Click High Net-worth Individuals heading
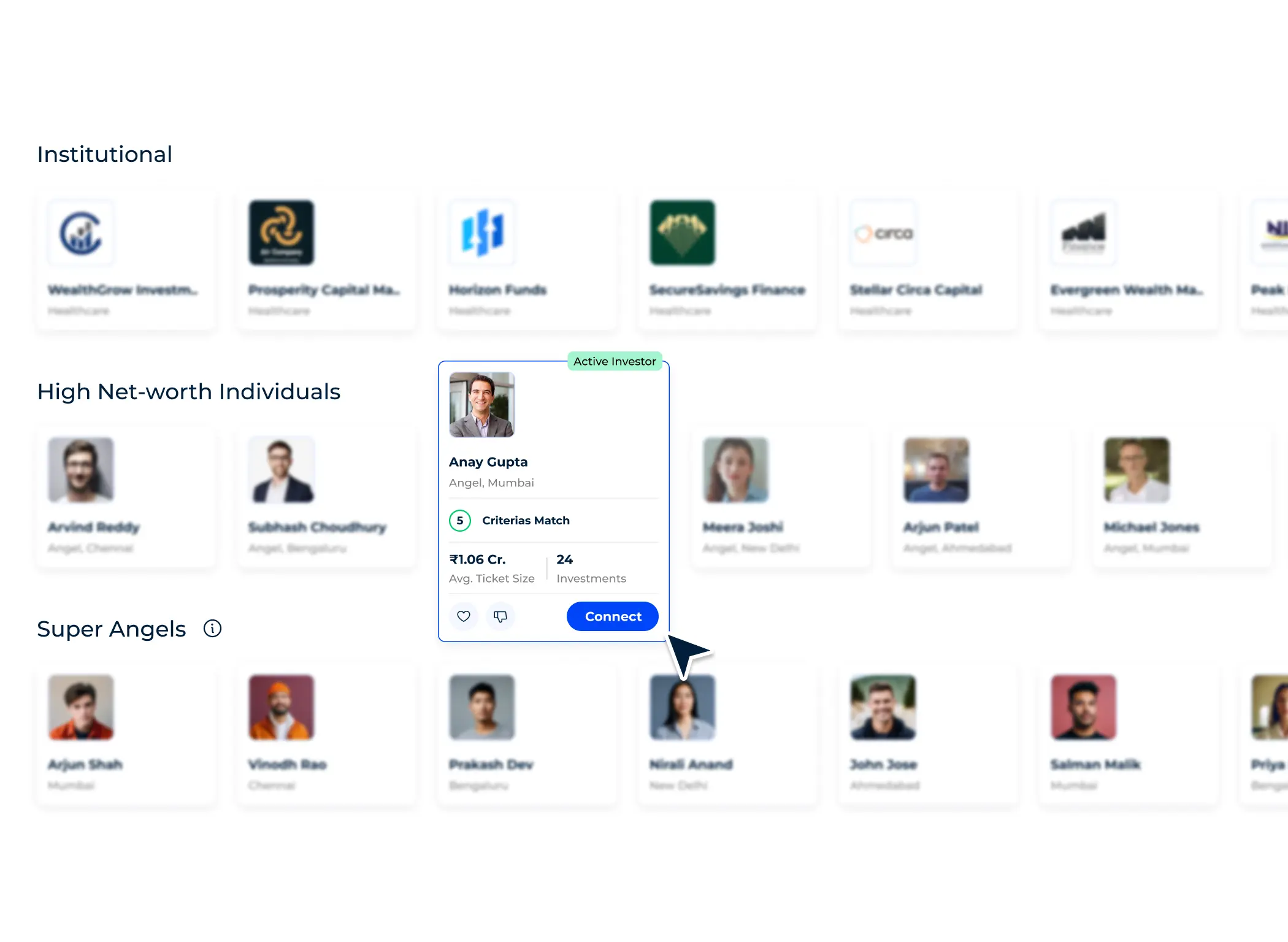The image size is (1288, 942). 189,391
